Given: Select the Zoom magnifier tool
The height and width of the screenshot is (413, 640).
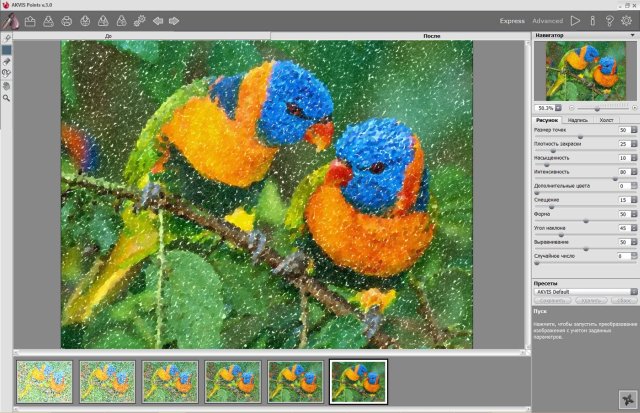Looking at the screenshot, I should (7, 98).
